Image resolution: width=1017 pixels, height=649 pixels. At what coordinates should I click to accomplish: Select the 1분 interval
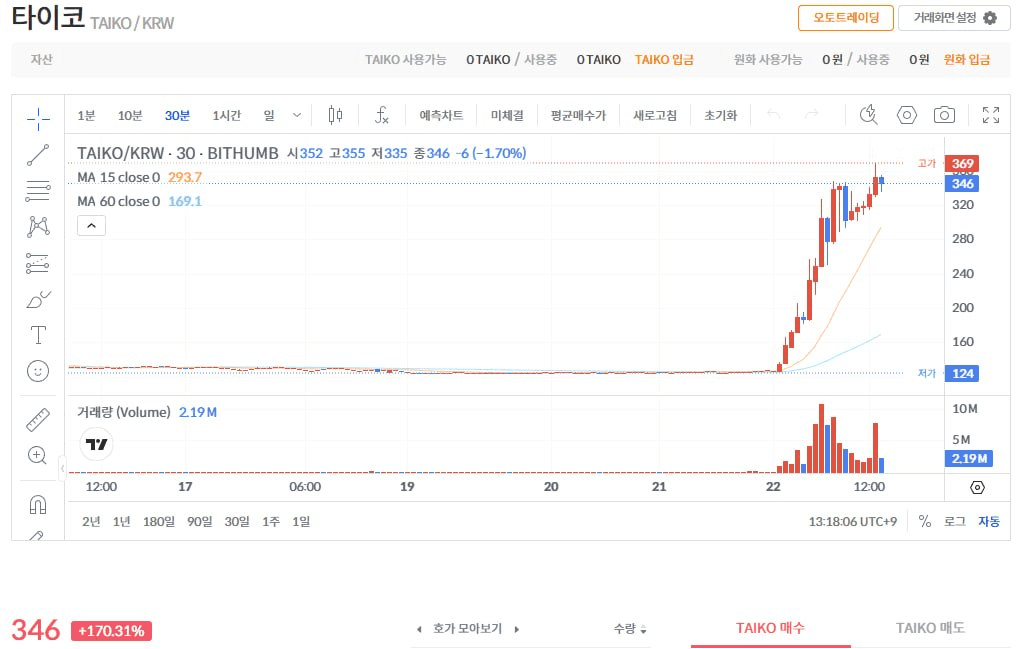pyautogui.click(x=86, y=115)
